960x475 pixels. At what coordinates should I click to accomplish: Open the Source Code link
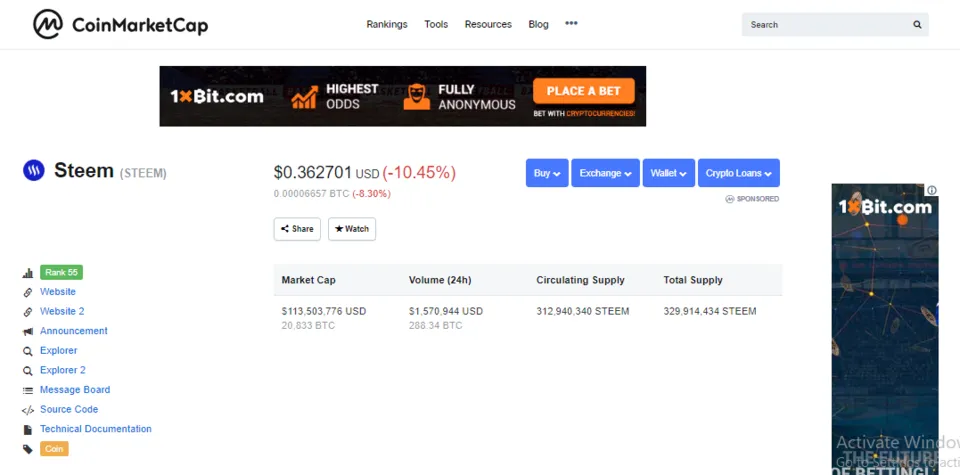click(x=69, y=410)
